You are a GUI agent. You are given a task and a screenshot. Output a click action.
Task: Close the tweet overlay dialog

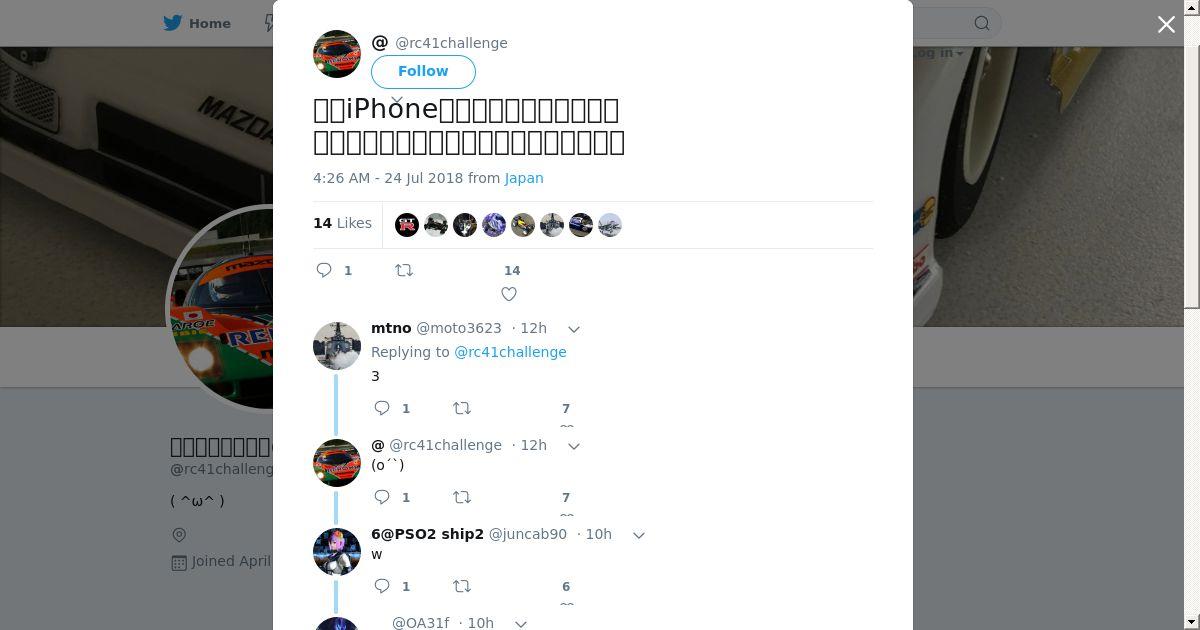(1166, 25)
